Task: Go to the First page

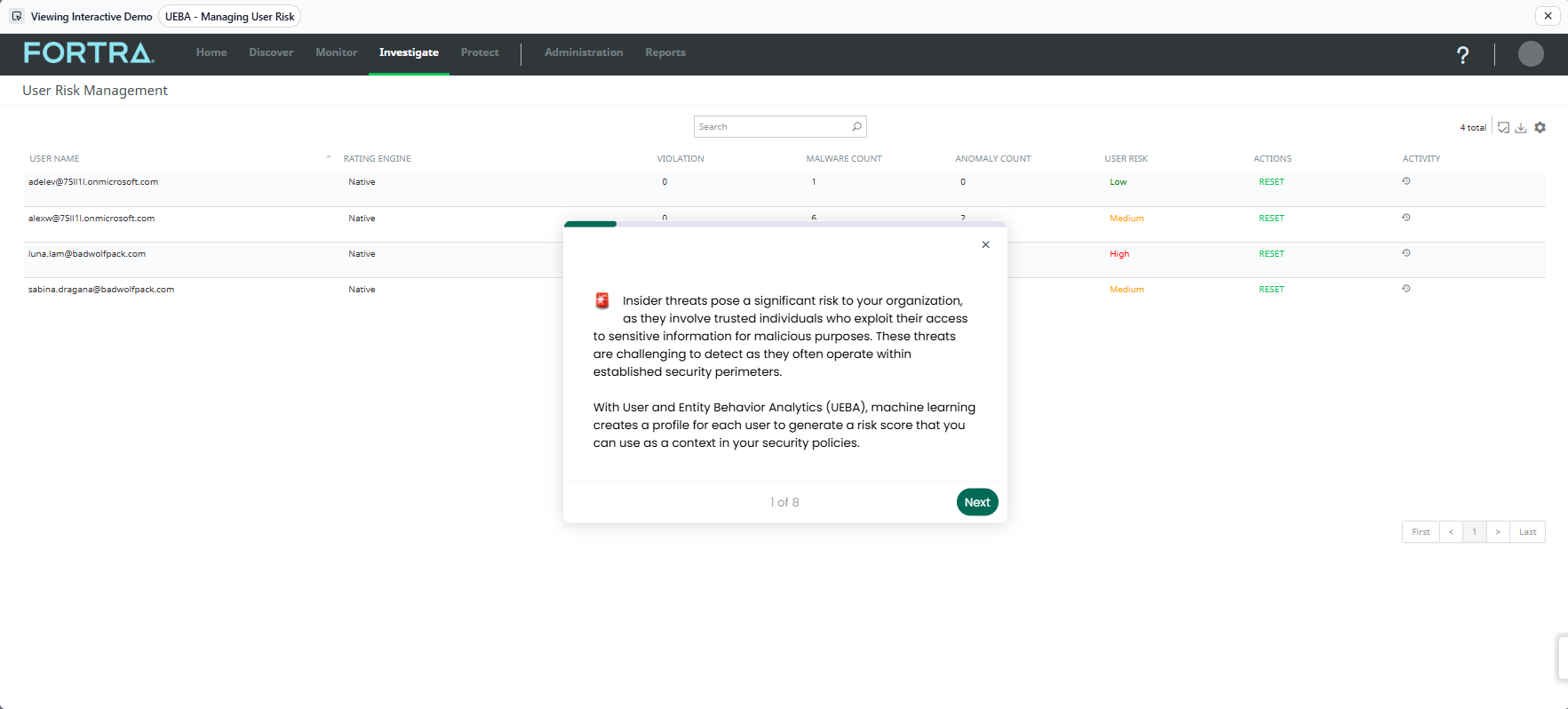Action: tap(1421, 532)
